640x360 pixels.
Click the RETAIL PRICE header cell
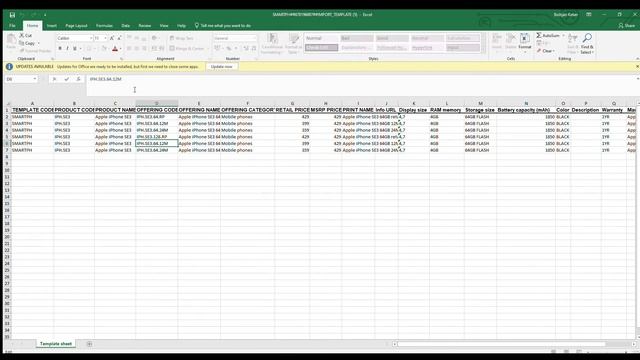click(292, 110)
